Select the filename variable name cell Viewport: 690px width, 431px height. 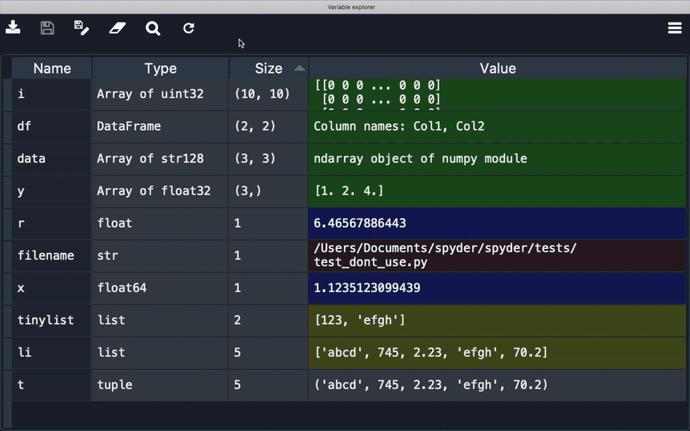tap(51, 255)
